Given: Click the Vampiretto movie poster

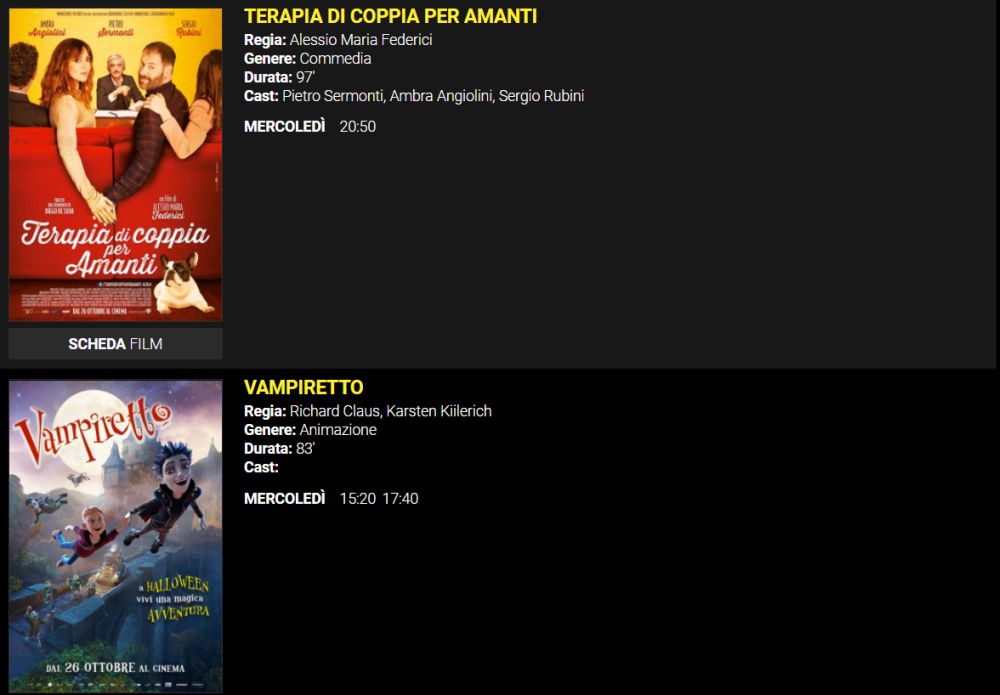Looking at the screenshot, I should coord(115,536).
